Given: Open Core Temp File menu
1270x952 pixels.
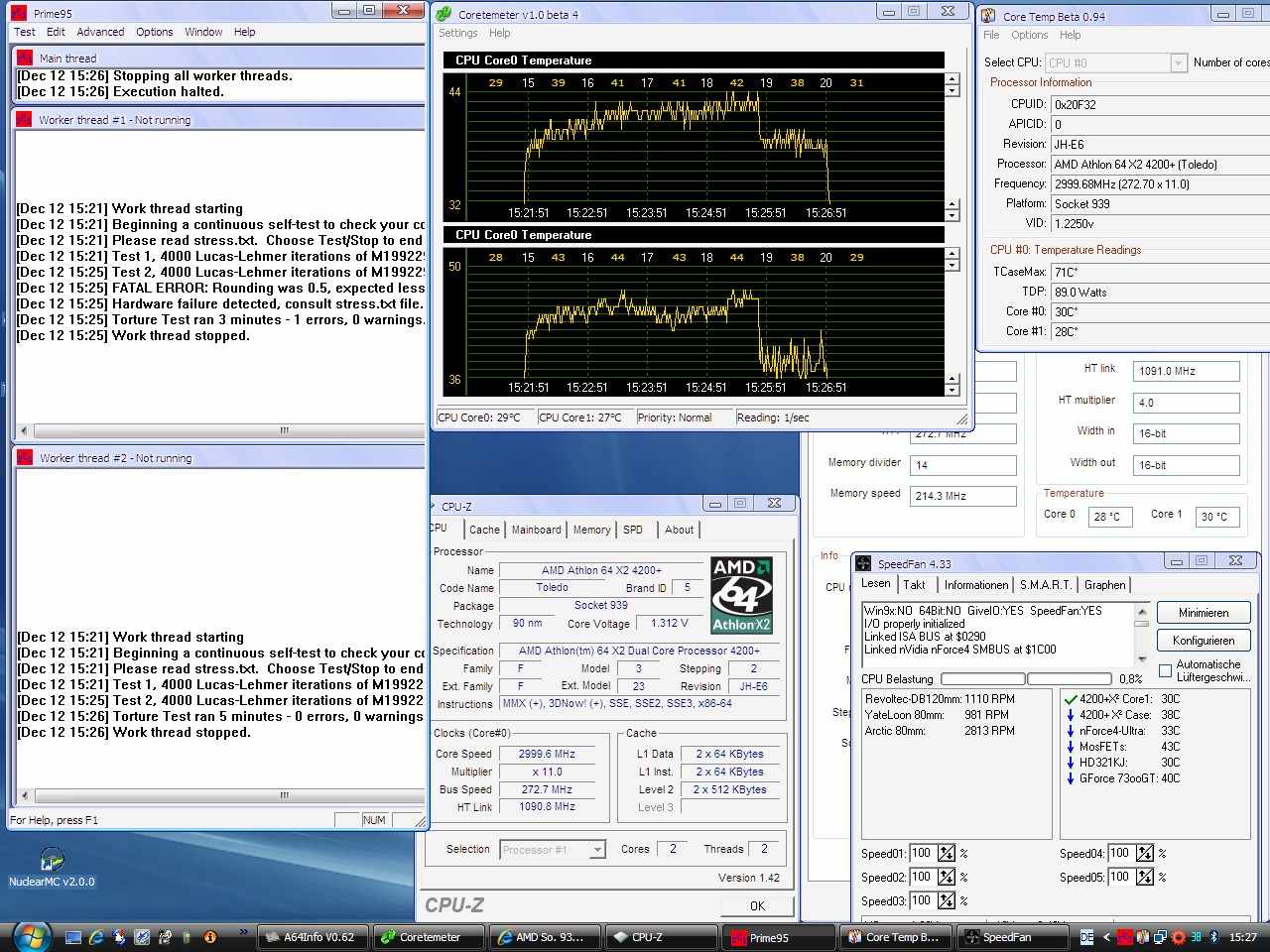Looking at the screenshot, I should tap(991, 35).
